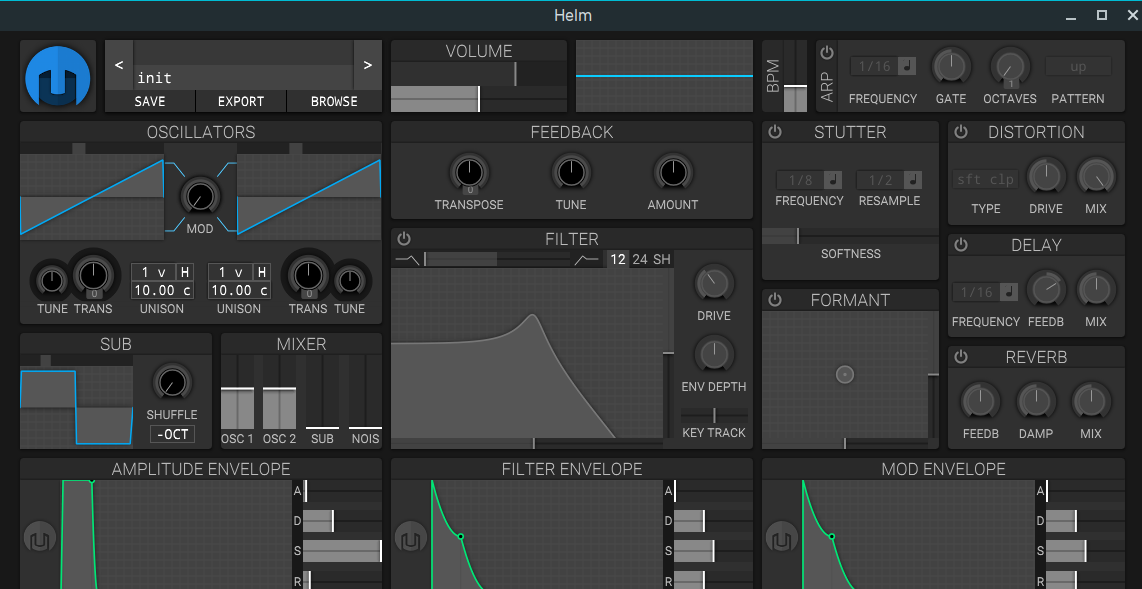Image resolution: width=1142 pixels, height=589 pixels.
Task: Click the formant XY pad handle
Action: 844,374
